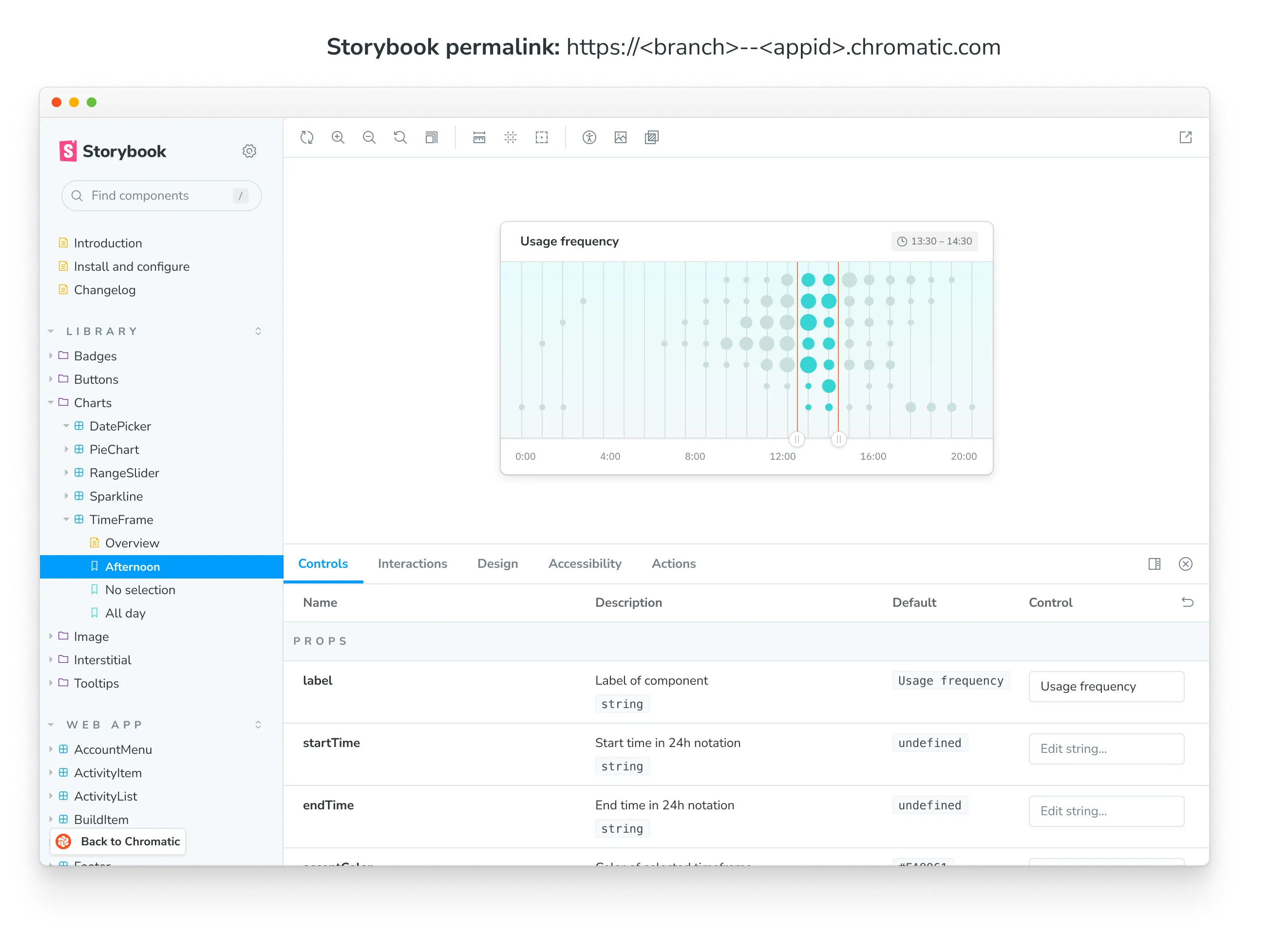The height and width of the screenshot is (934, 1288).
Task: Edit the label control text field
Action: tap(1106, 687)
